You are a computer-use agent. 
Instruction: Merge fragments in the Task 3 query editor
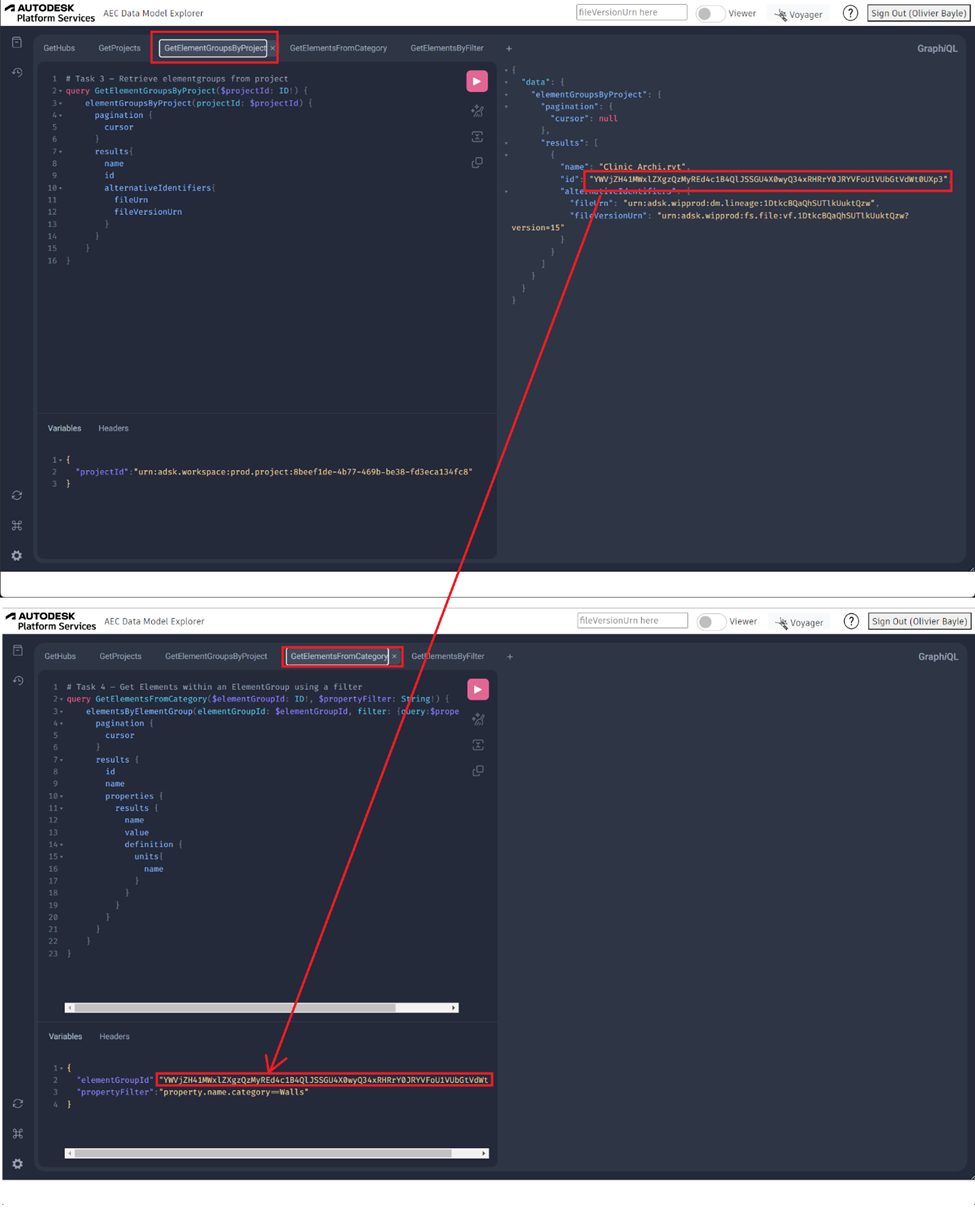click(477, 137)
